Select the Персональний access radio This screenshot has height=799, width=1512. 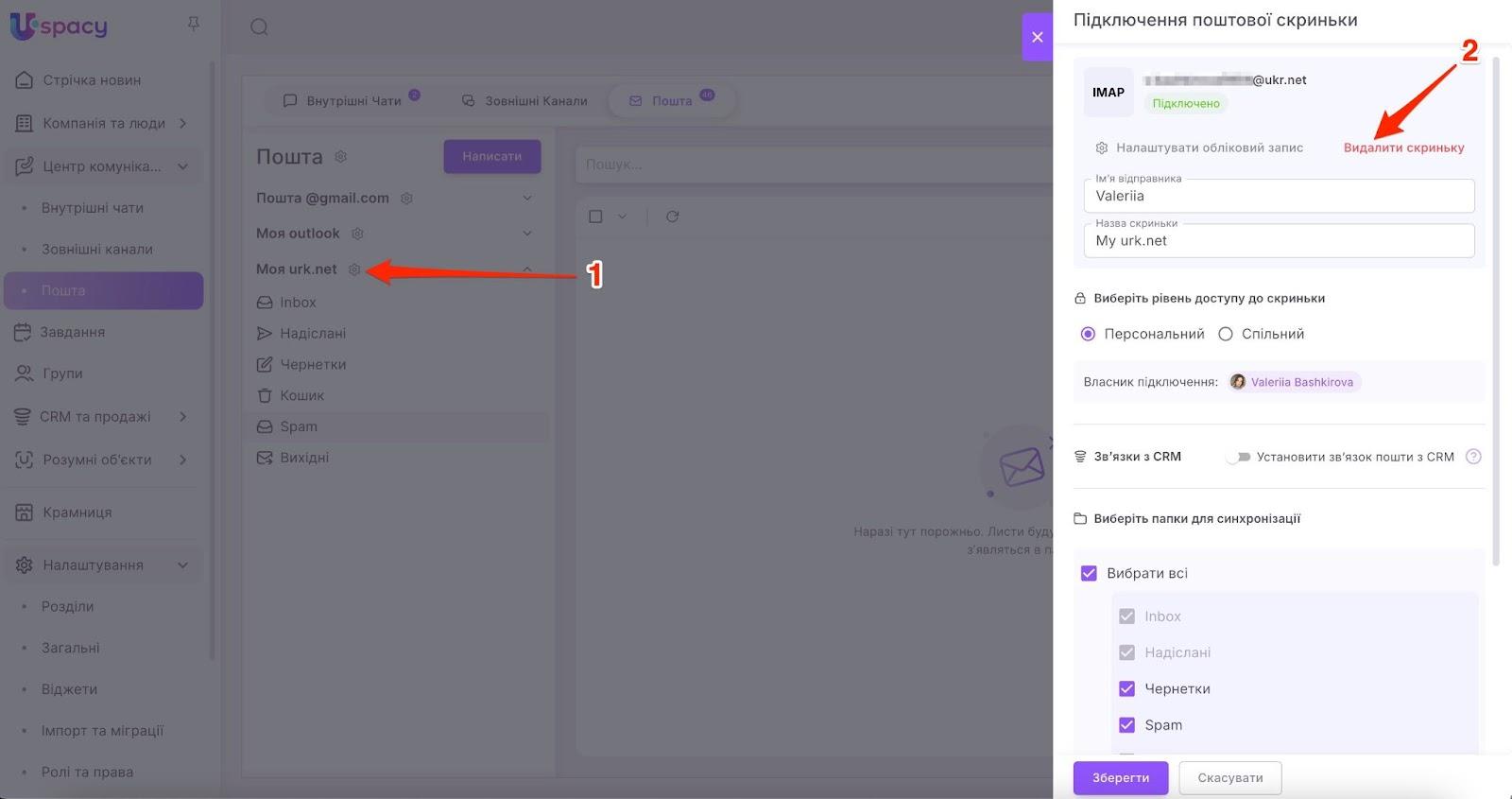(x=1089, y=334)
